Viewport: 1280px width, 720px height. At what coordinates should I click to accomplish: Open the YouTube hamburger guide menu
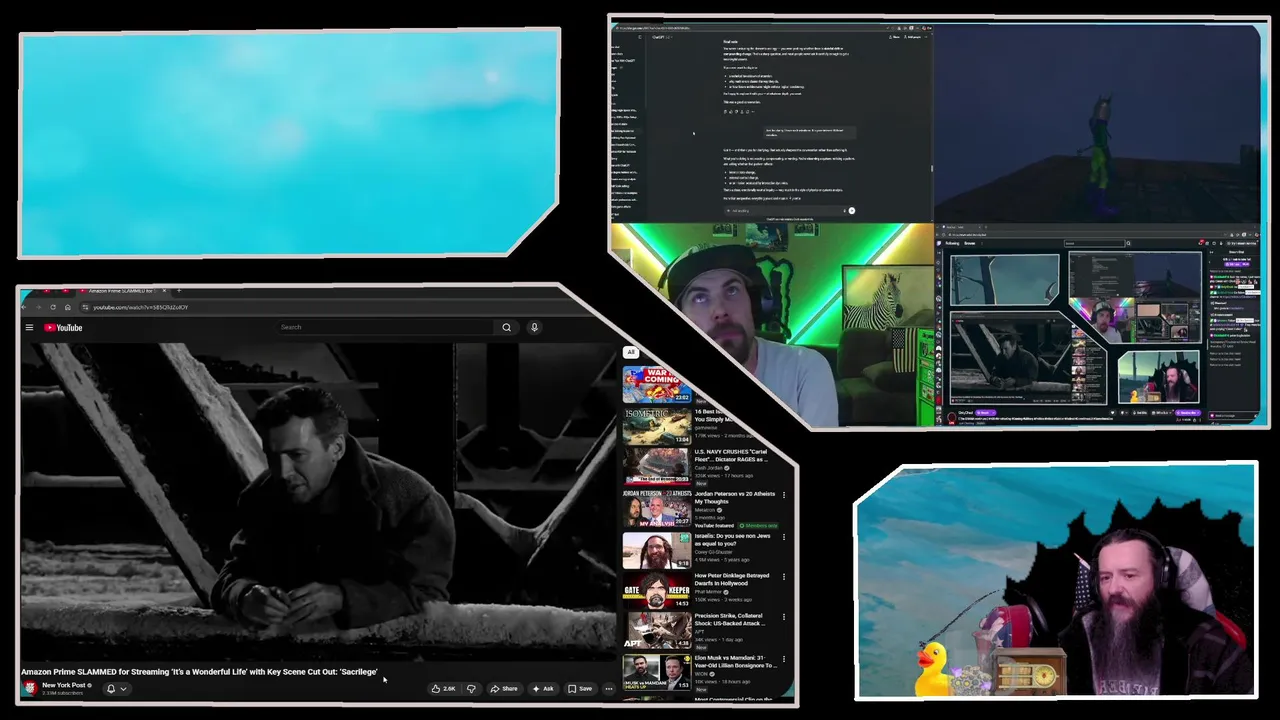click(29, 328)
